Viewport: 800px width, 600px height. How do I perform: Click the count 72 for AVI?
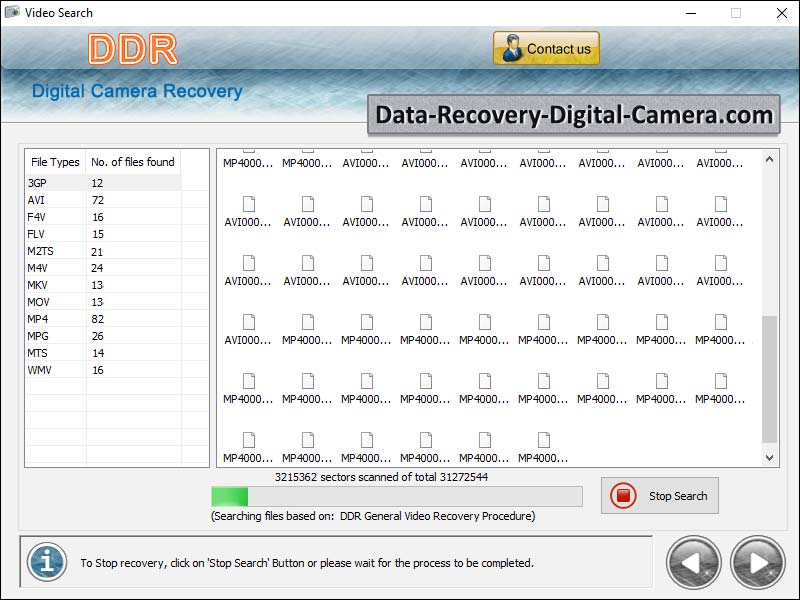point(97,200)
